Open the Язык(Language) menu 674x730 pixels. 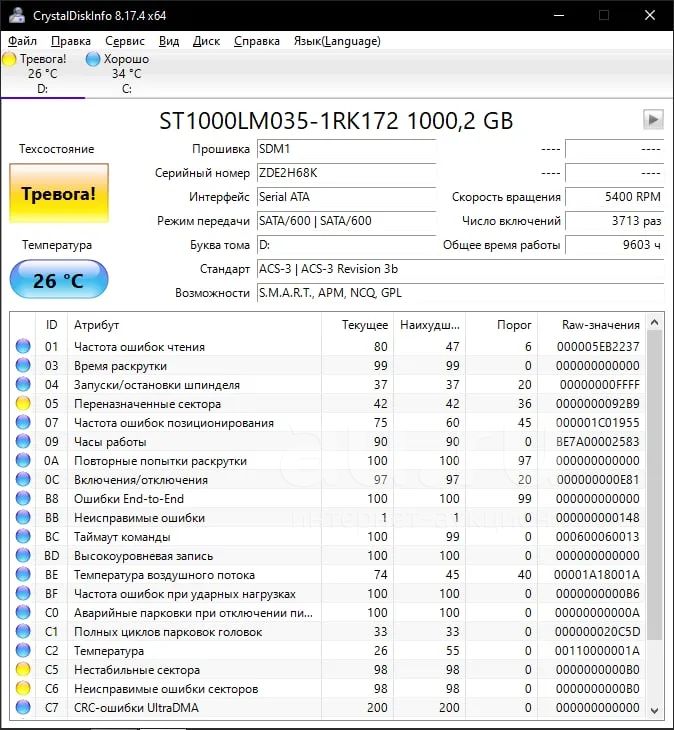[337, 41]
